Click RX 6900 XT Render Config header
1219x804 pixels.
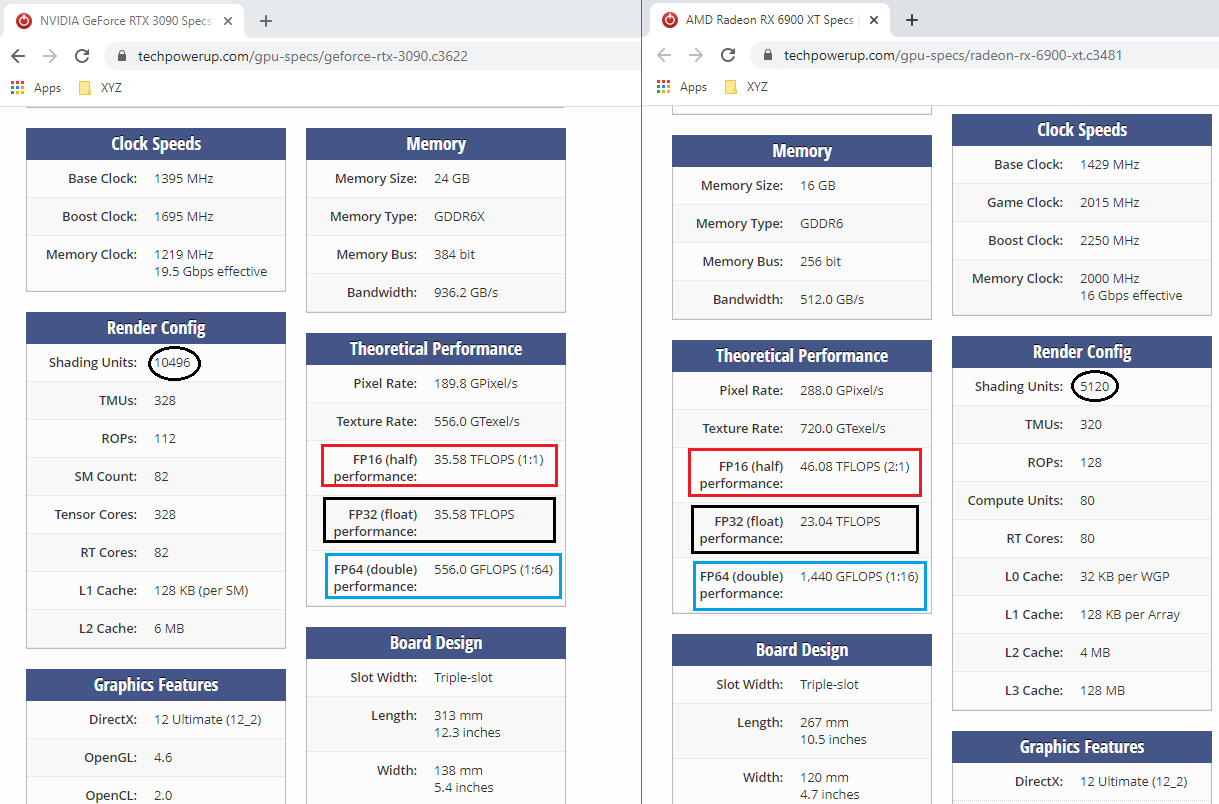[1082, 352]
